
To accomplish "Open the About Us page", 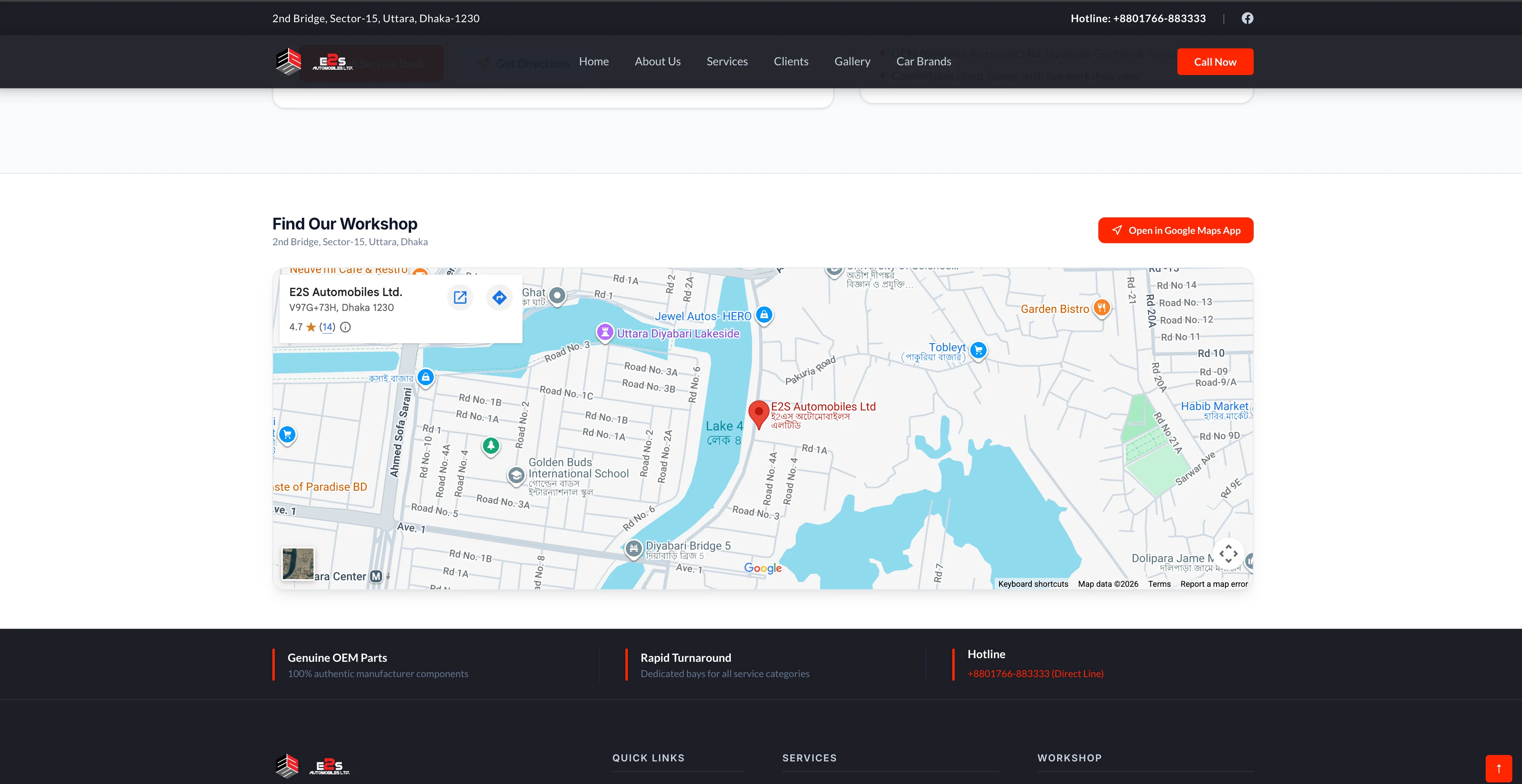I will pyautogui.click(x=657, y=61).
